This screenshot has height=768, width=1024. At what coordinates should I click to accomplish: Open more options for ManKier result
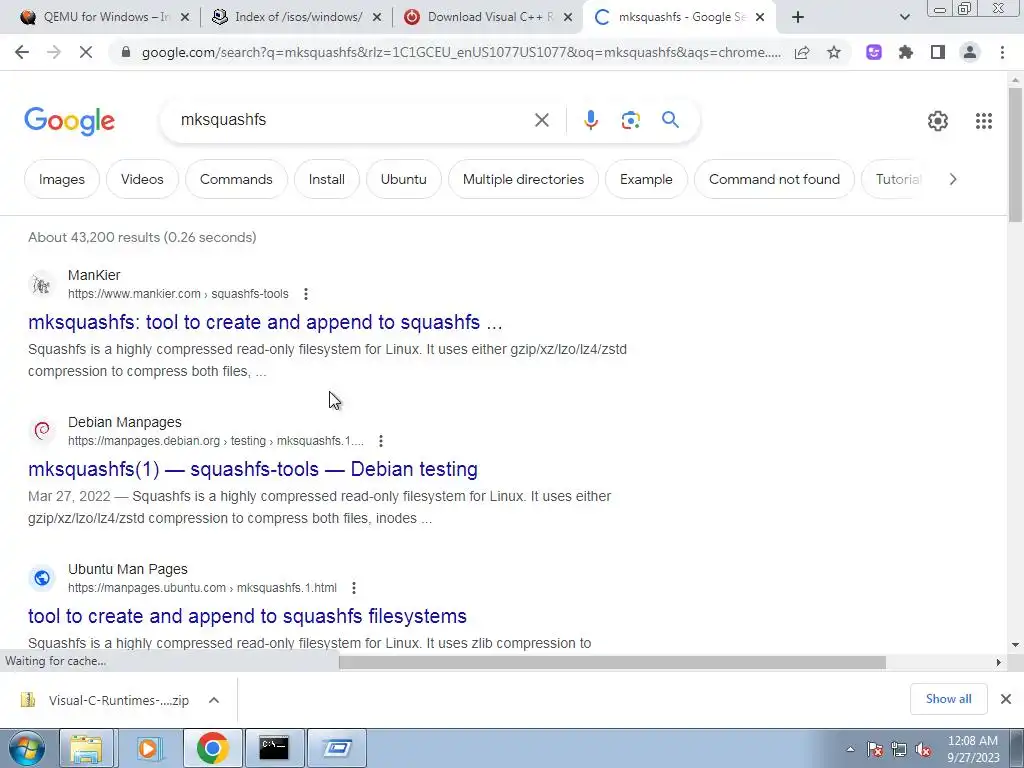306,294
